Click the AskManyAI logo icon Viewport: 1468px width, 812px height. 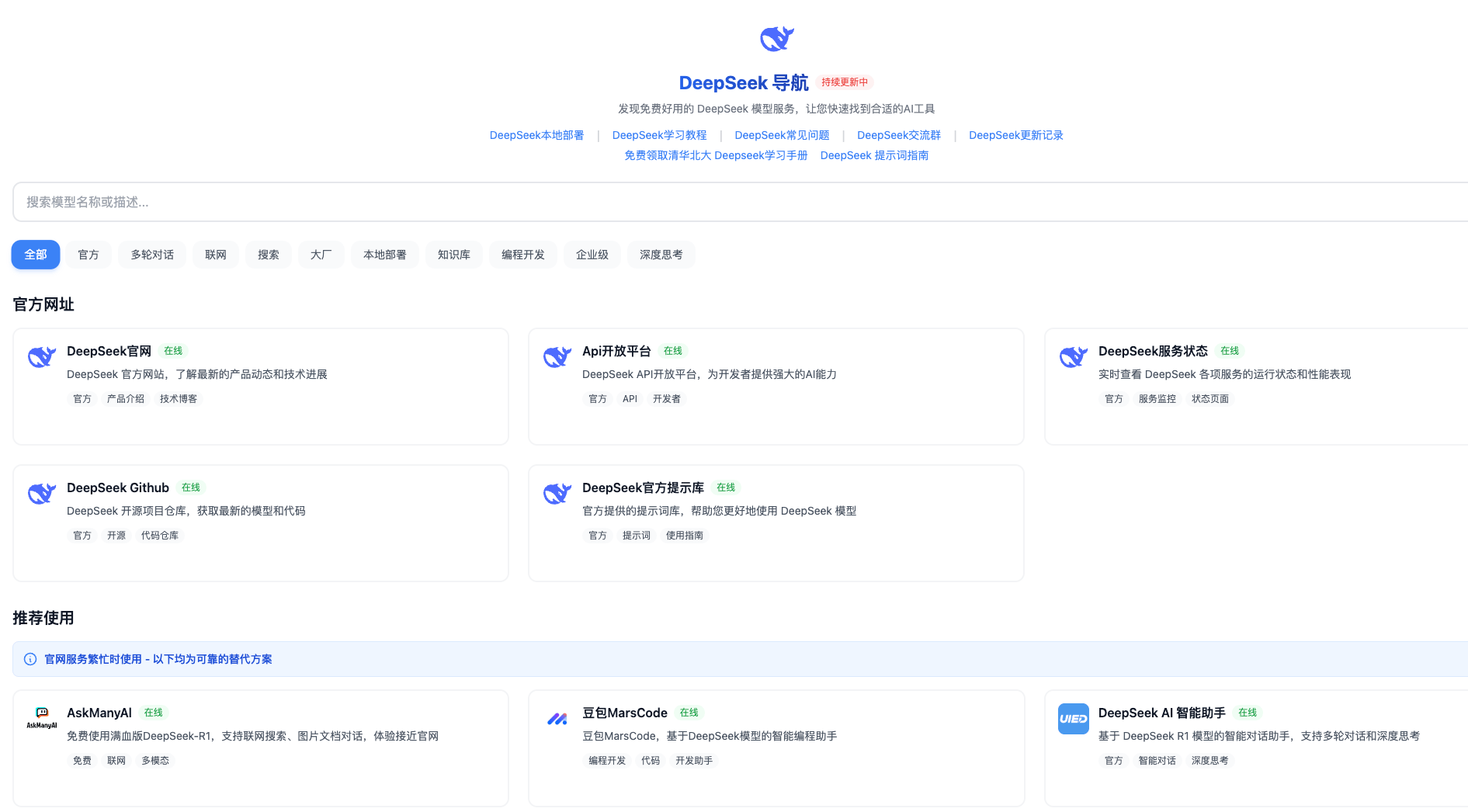42,718
